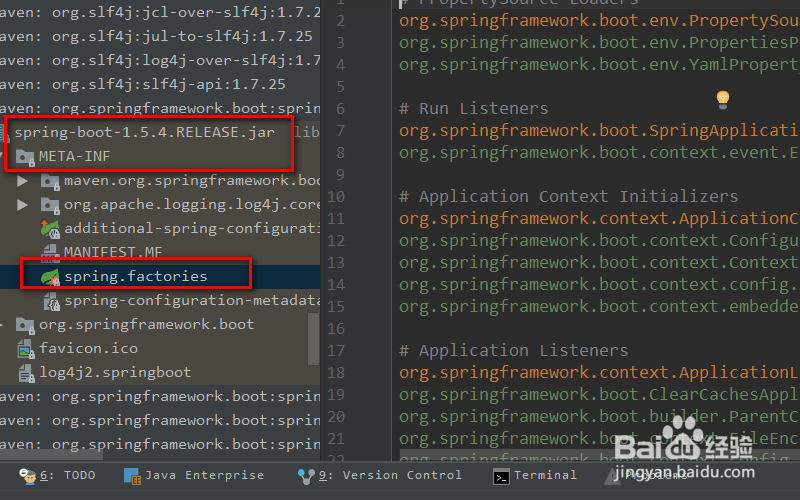The height and width of the screenshot is (500, 800).
Task: Open additional-spring-configuration metadata file
Action: pos(192,229)
